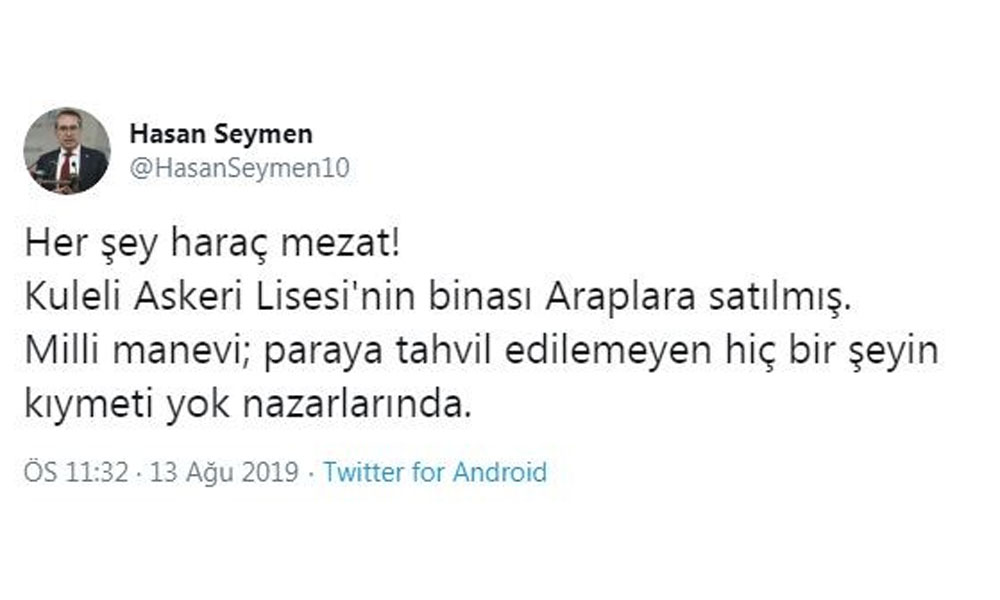The image size is (1000, 600).
Task: Click the ÖS 11:32 timestamp
Action: [x=77, y=472]
